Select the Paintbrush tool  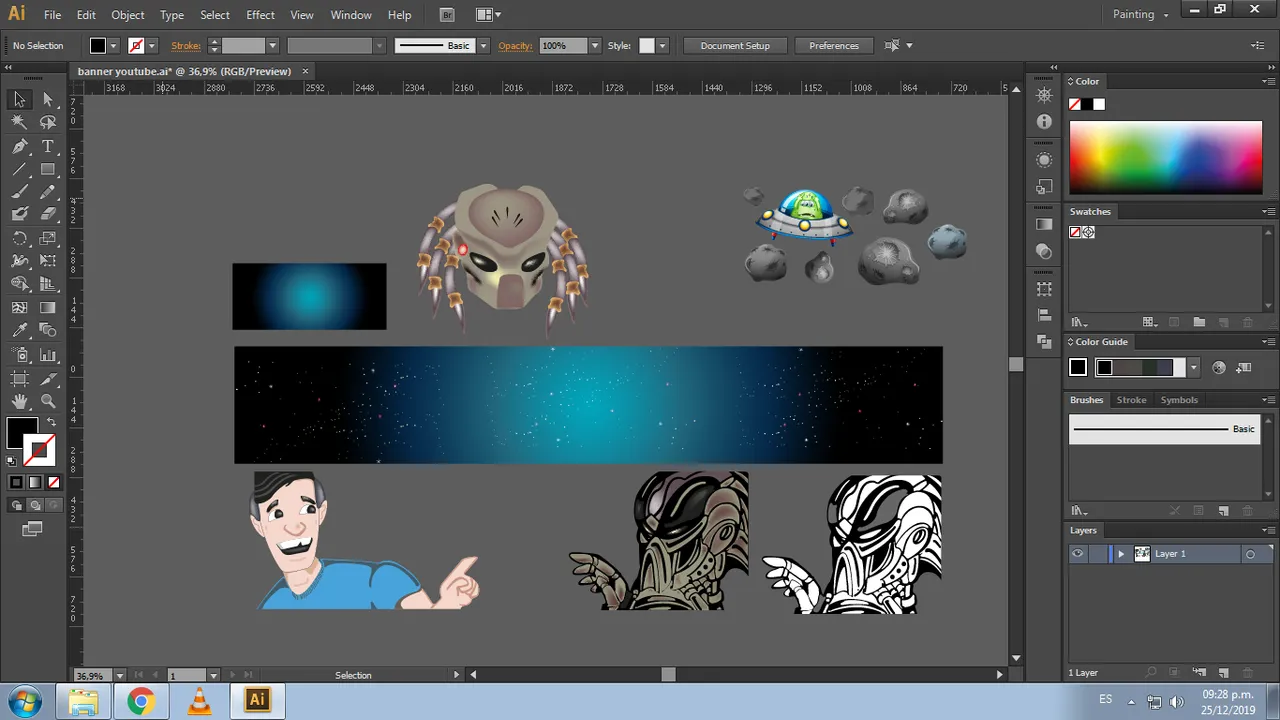pyautogui.click(x=19, y=192)
